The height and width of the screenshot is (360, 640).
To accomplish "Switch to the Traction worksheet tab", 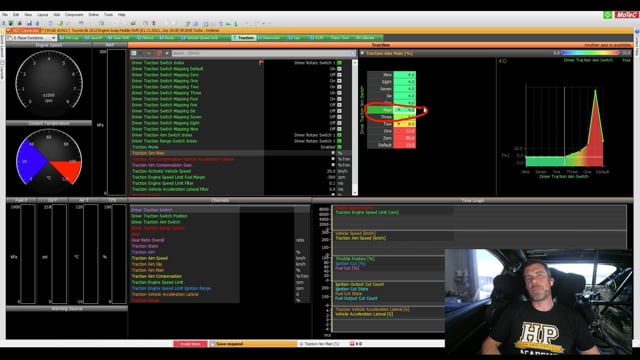I will tap(244, 38).
